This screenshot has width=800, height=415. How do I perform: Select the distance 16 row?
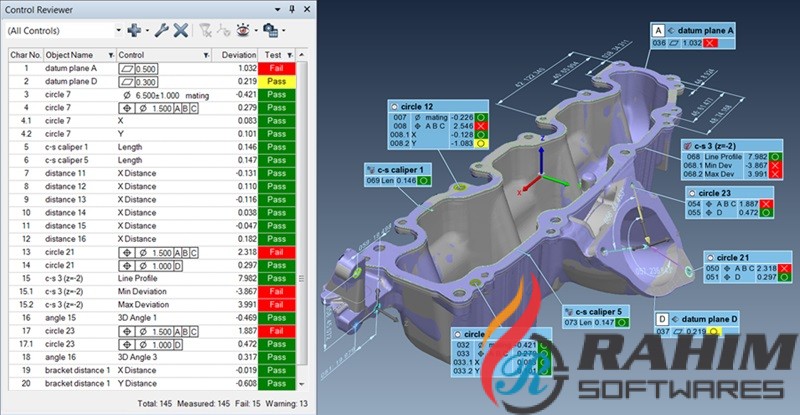click(x=152, y=239)
